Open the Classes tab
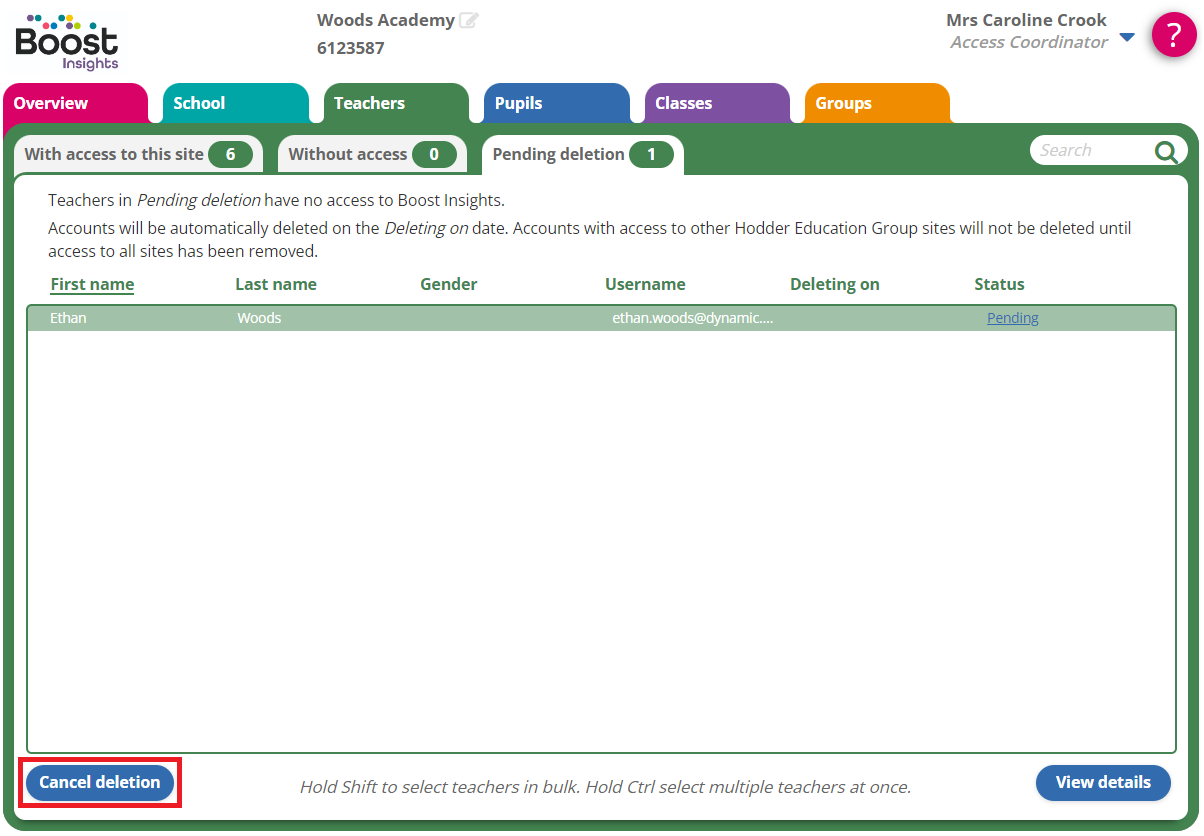The height and width of the screenshot is (836, 1204). (683, 103)
